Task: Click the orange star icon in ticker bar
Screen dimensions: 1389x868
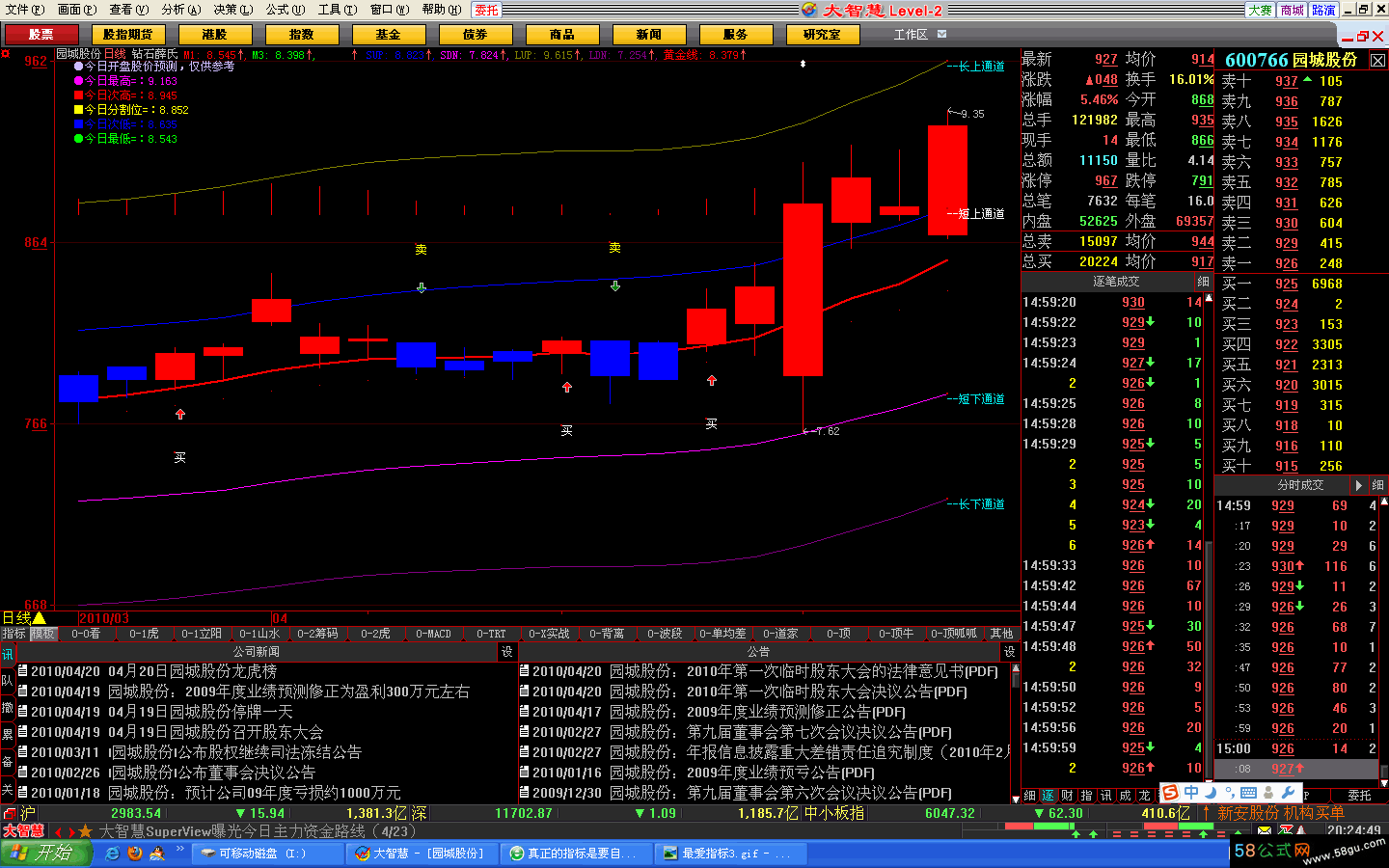Action: coord(86,830)
